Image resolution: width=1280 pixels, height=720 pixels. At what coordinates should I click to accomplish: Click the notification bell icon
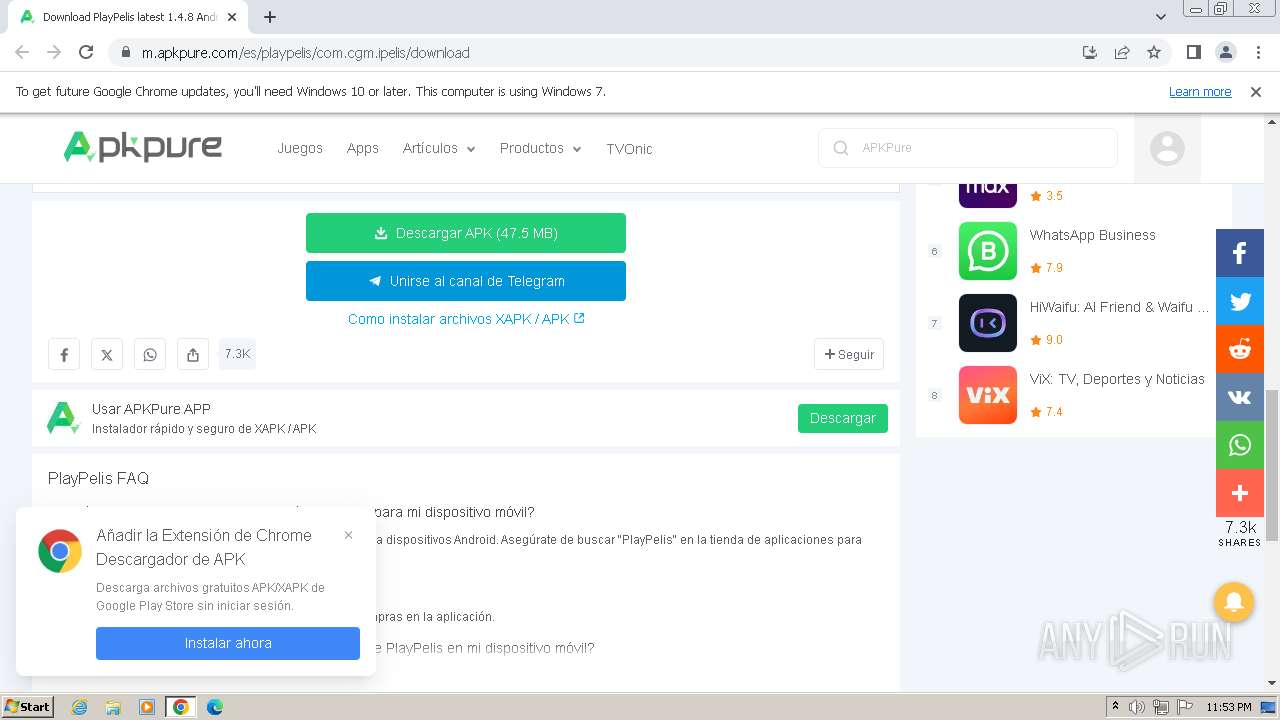point(1234,602)
